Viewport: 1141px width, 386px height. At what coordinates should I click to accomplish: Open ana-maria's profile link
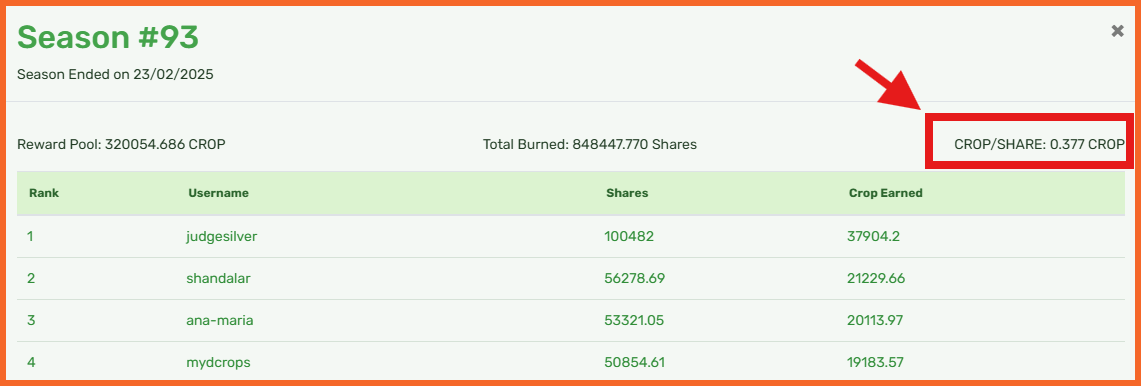tap(220, 320)
